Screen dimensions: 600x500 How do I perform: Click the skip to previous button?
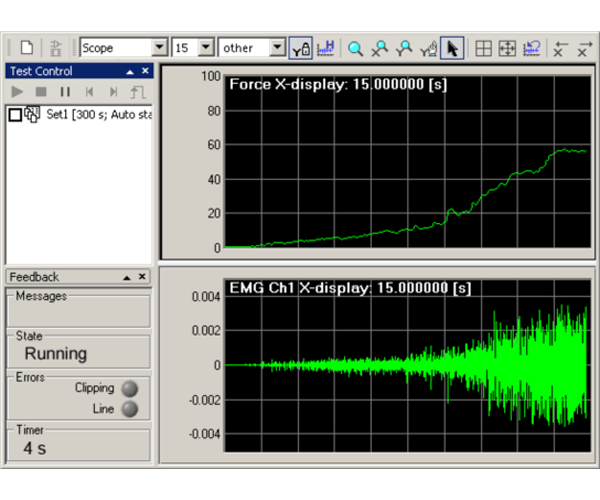(x=89, y=92)
